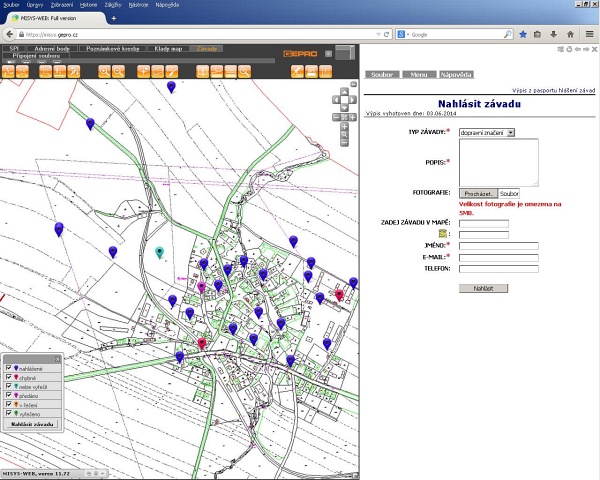Click the plus button below the pan arrows
600x480 pixels.
point(352,118)
